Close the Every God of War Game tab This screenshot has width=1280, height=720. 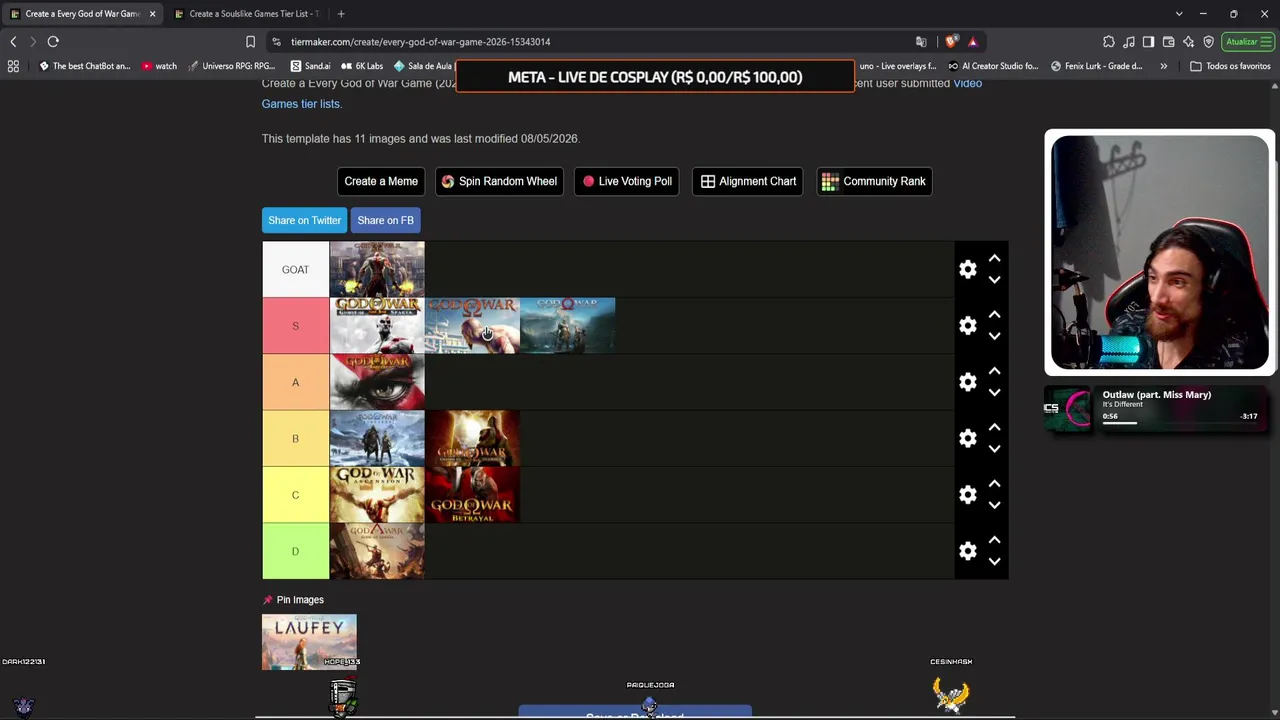coord(152,14)
